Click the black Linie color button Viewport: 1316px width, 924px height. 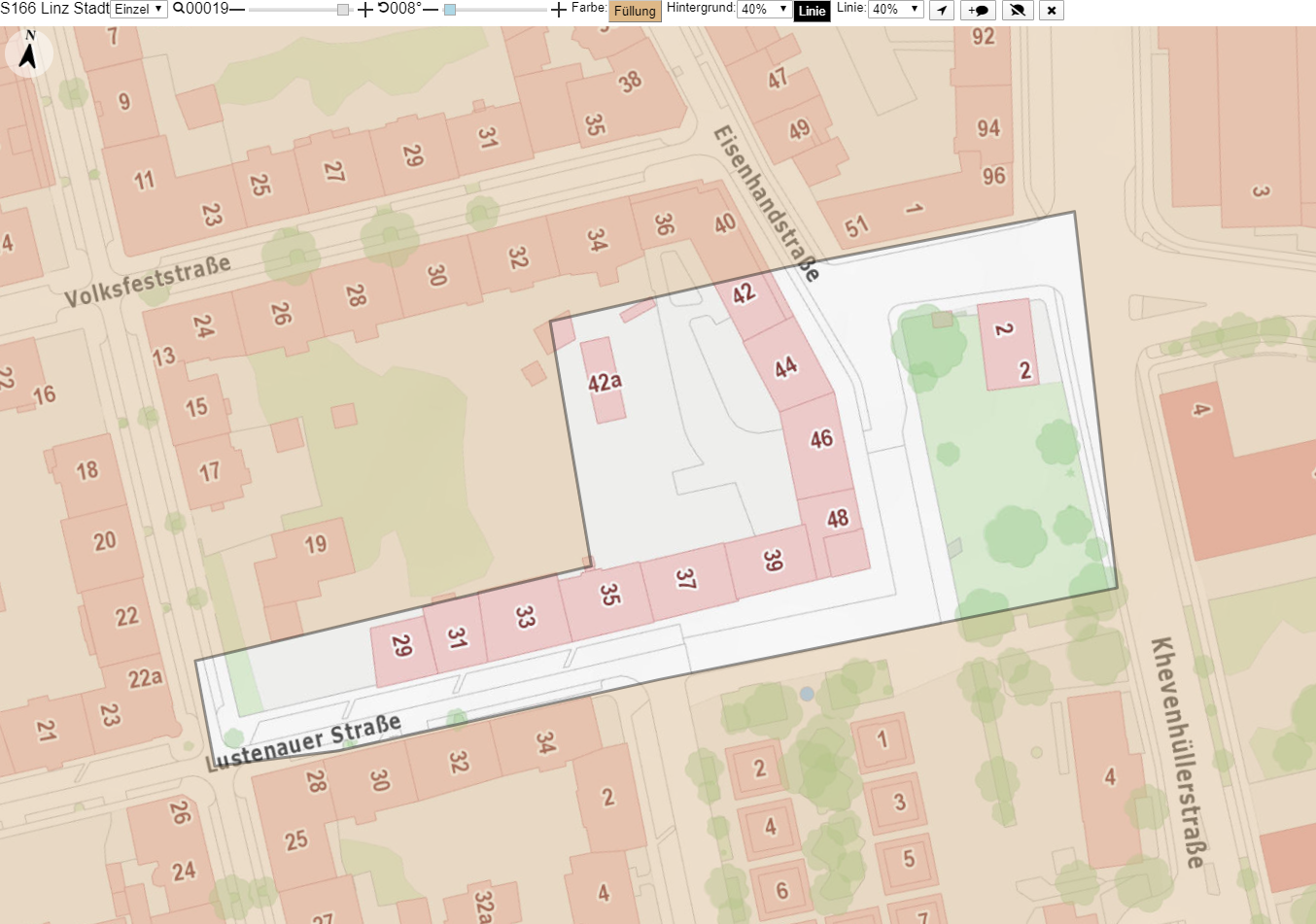click(812, 11)
